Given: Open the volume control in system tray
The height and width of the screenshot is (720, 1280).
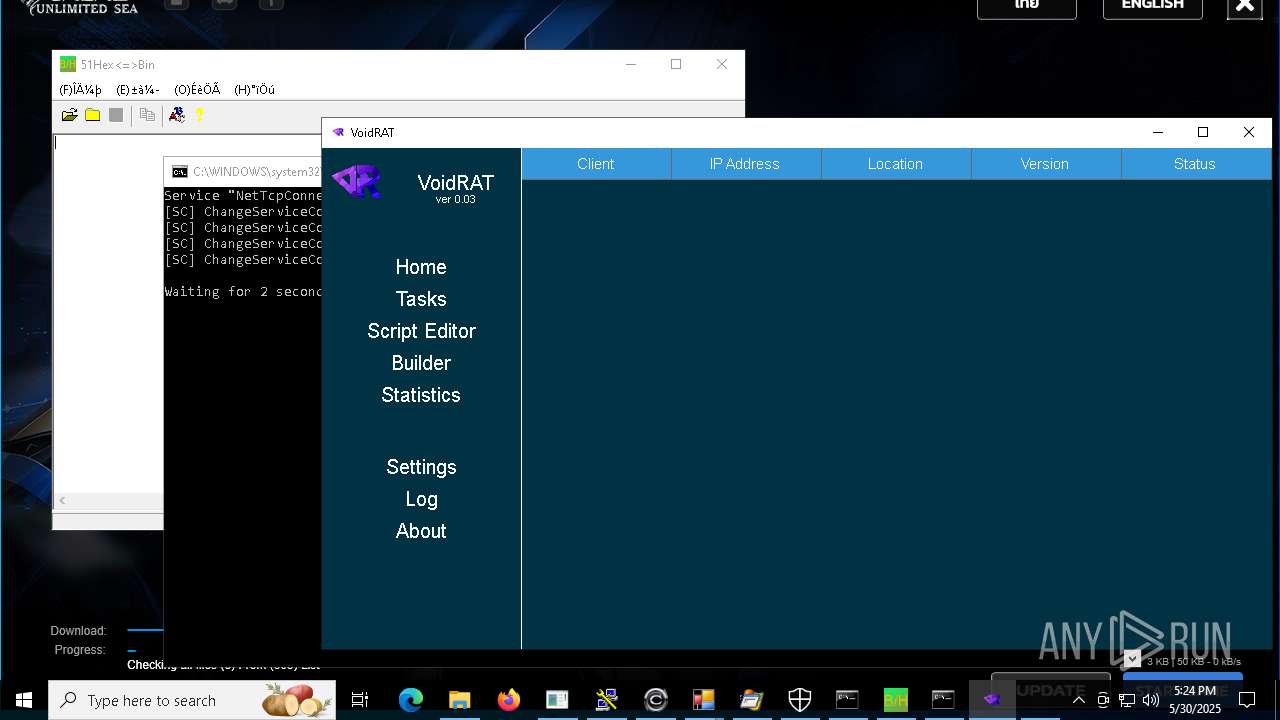Looking at the screenshot, I should click(x=1149, y=700).
